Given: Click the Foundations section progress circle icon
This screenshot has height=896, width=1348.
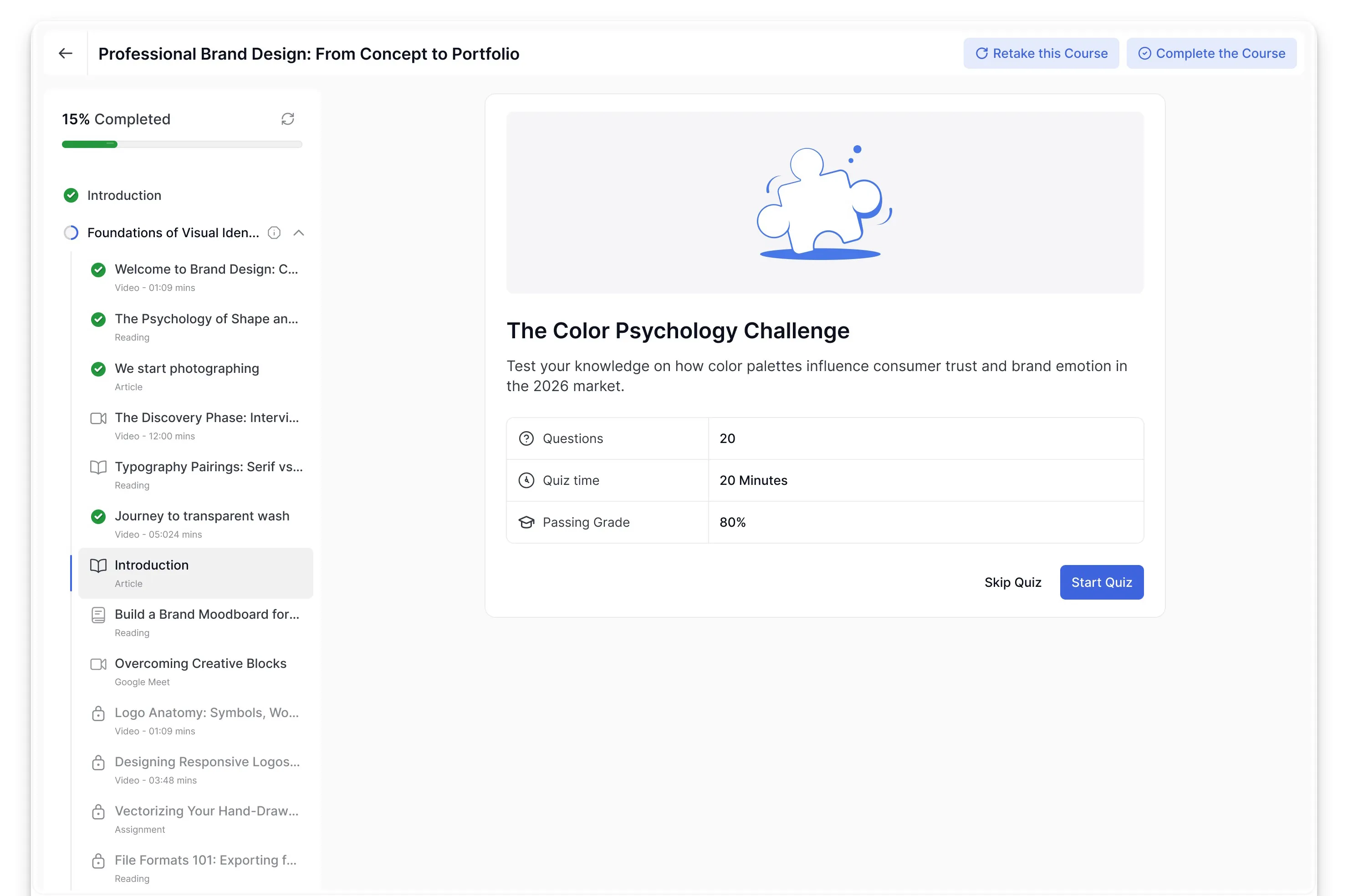Looking at the screenshot, I should coord(71,233).
